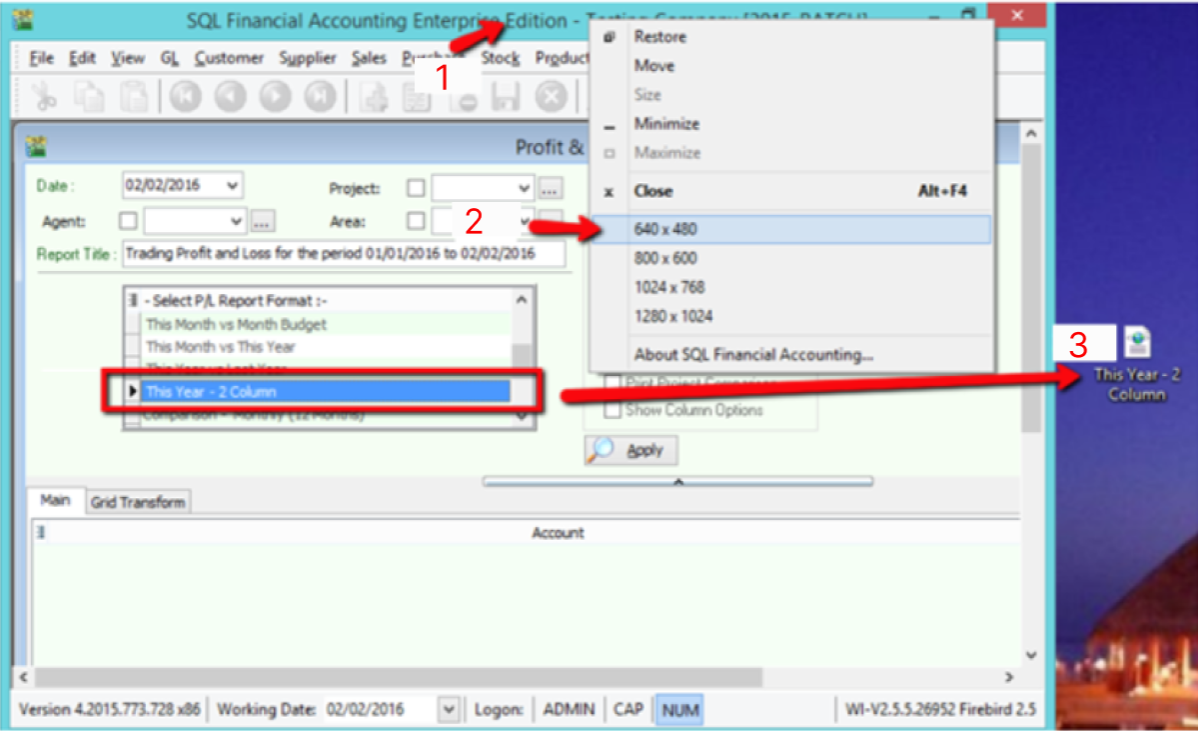Enable the Agent filter checkbox
The width and height of the screenshot is (1198, 731).
coord(128,221)
